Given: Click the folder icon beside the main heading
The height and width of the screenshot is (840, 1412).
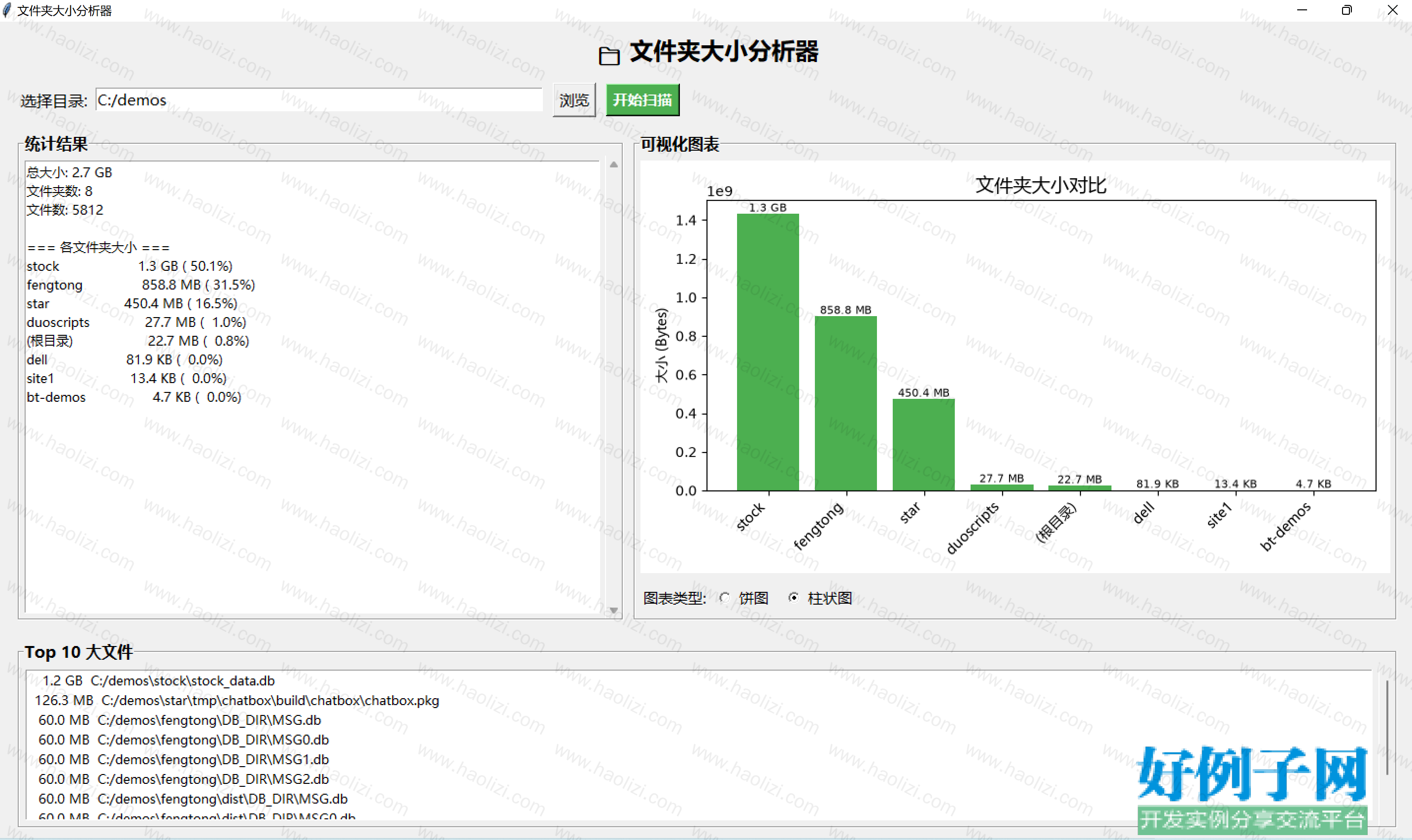Looking at the screenshot, I should [x=609, y=56].
